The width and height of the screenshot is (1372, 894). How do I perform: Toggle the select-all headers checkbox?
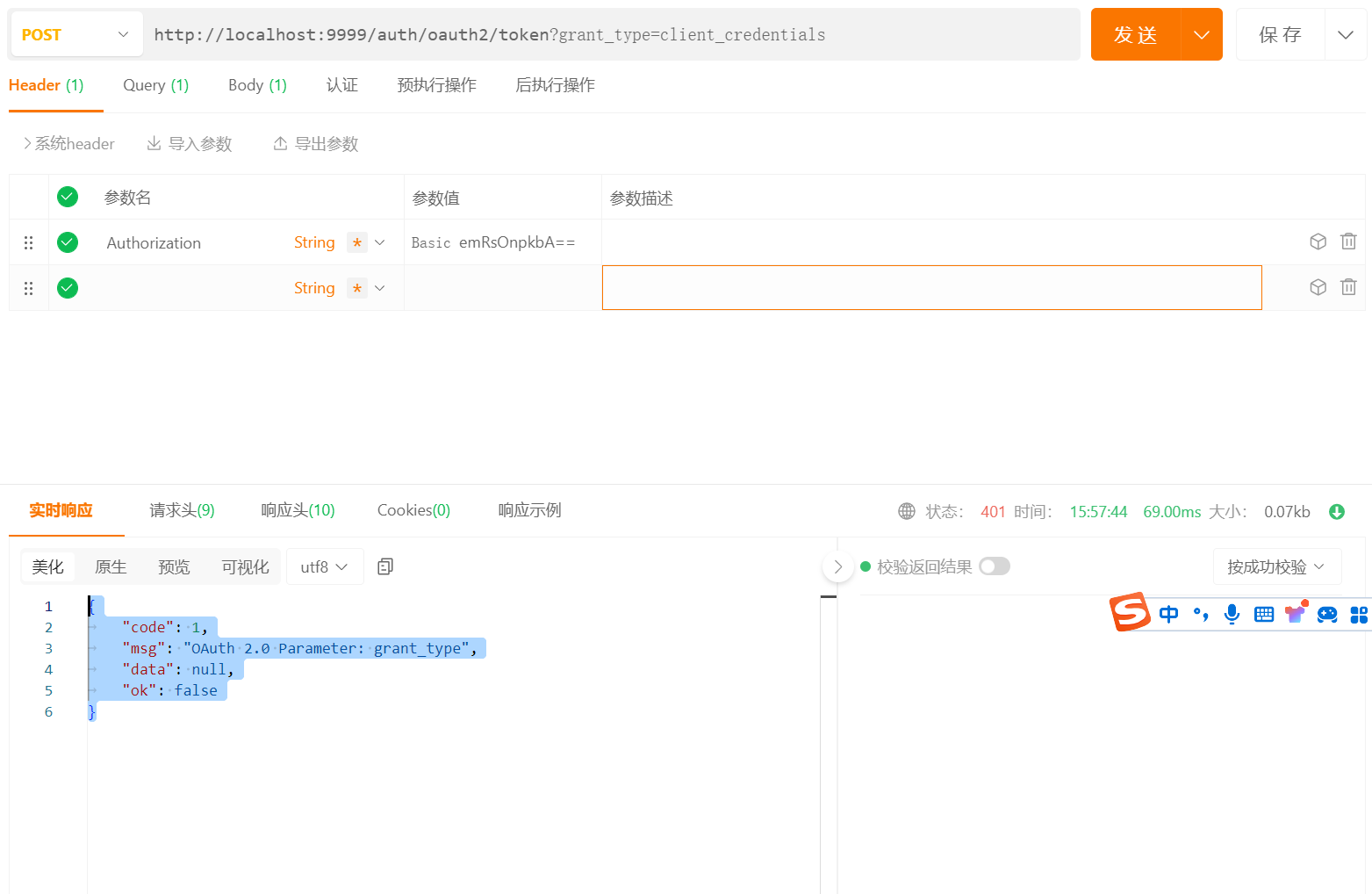pyautogui.click(x=68, y=197)
